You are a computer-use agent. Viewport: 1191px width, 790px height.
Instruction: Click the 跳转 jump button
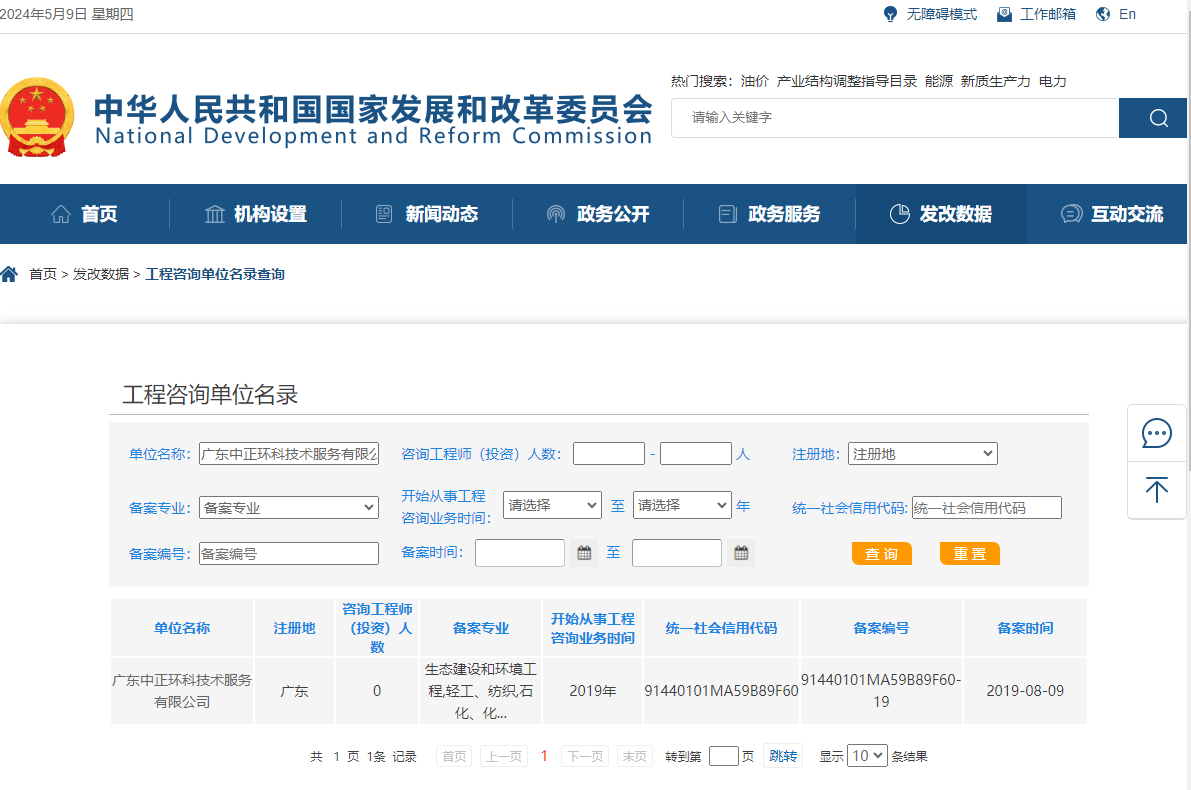[x=783, y=756]
